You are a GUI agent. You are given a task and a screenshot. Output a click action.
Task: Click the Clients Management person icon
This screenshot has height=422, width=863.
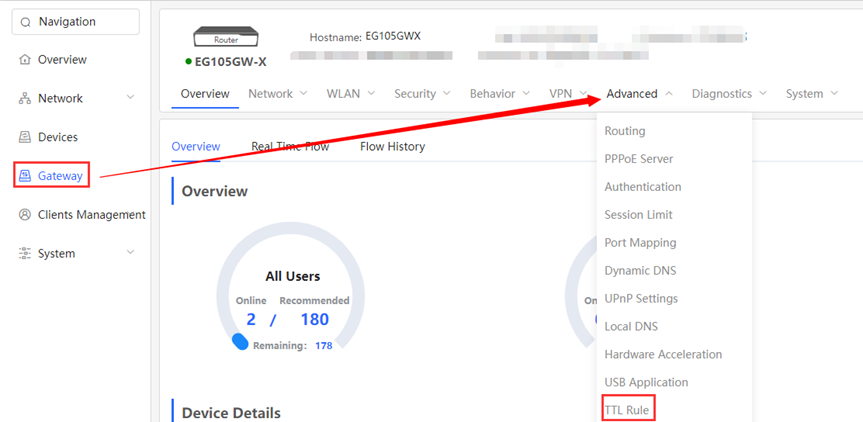point(25,215)
